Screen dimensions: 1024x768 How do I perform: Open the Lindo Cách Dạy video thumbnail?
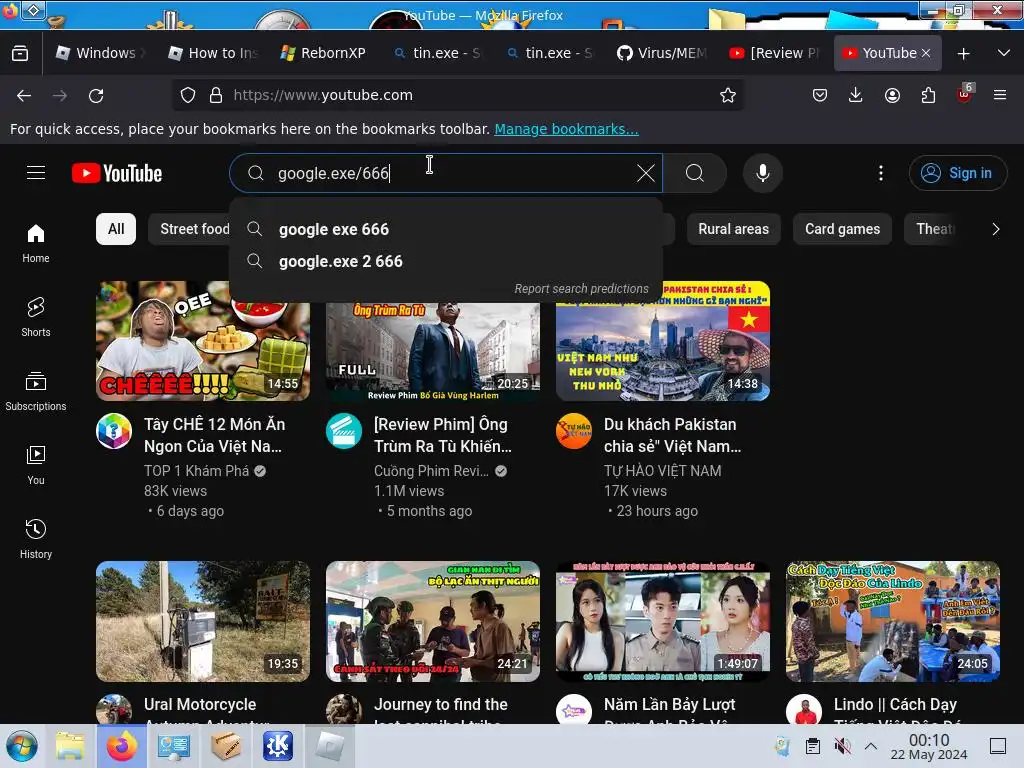pos(893,621)
